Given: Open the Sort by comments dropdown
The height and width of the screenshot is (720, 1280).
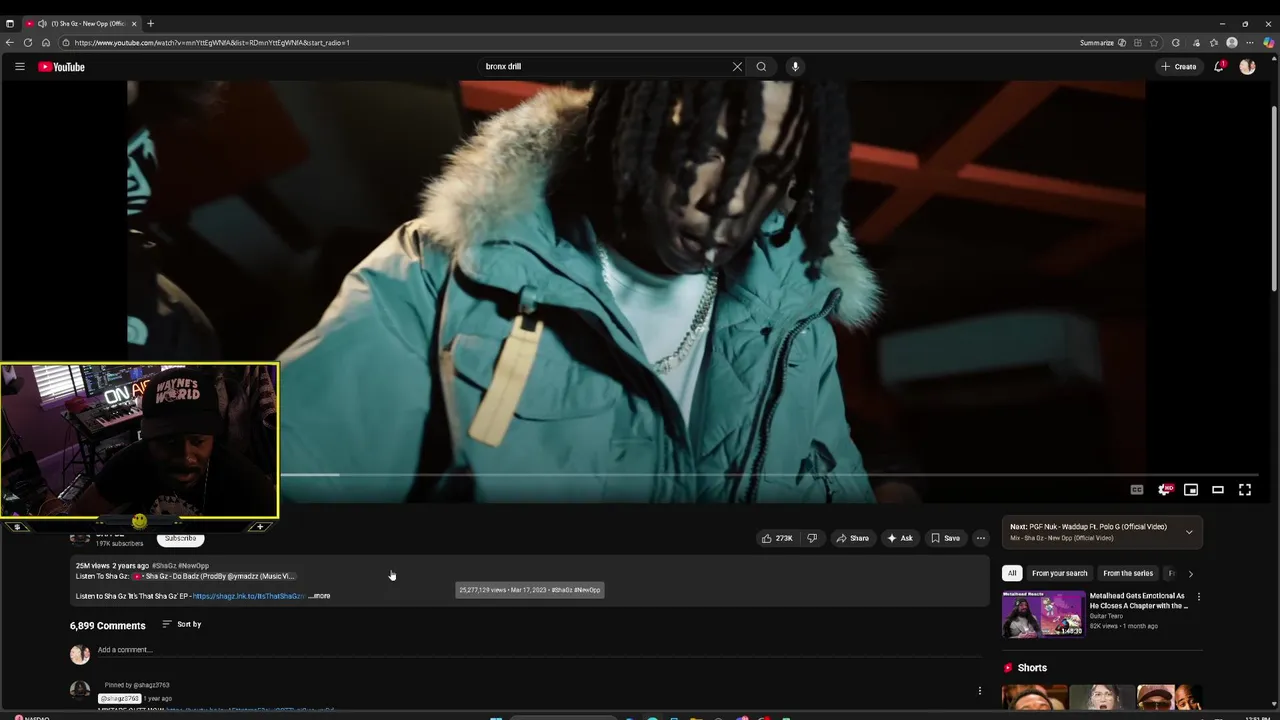Looking at the screenshot, I should [x=182, y=624].
